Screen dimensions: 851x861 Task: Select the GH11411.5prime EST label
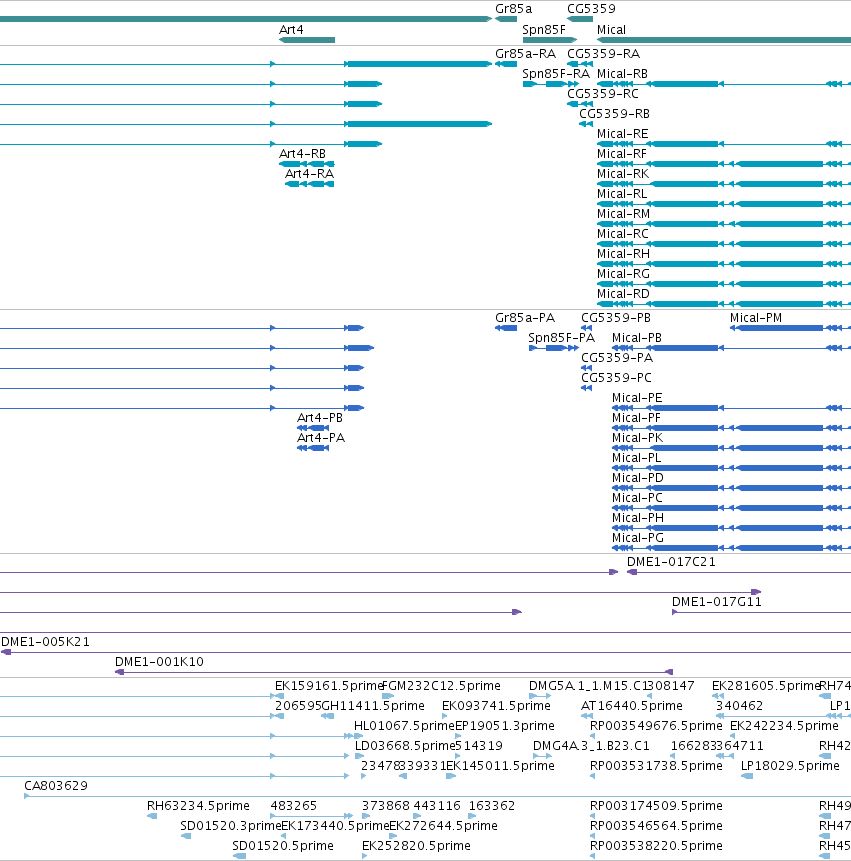[x=373, y=706]
